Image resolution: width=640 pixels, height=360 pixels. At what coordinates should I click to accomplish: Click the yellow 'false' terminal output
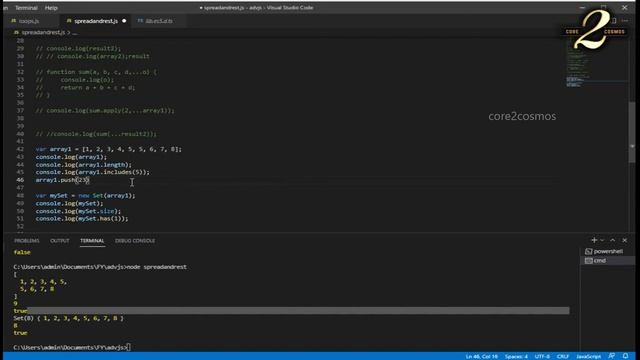click(22, 252)
